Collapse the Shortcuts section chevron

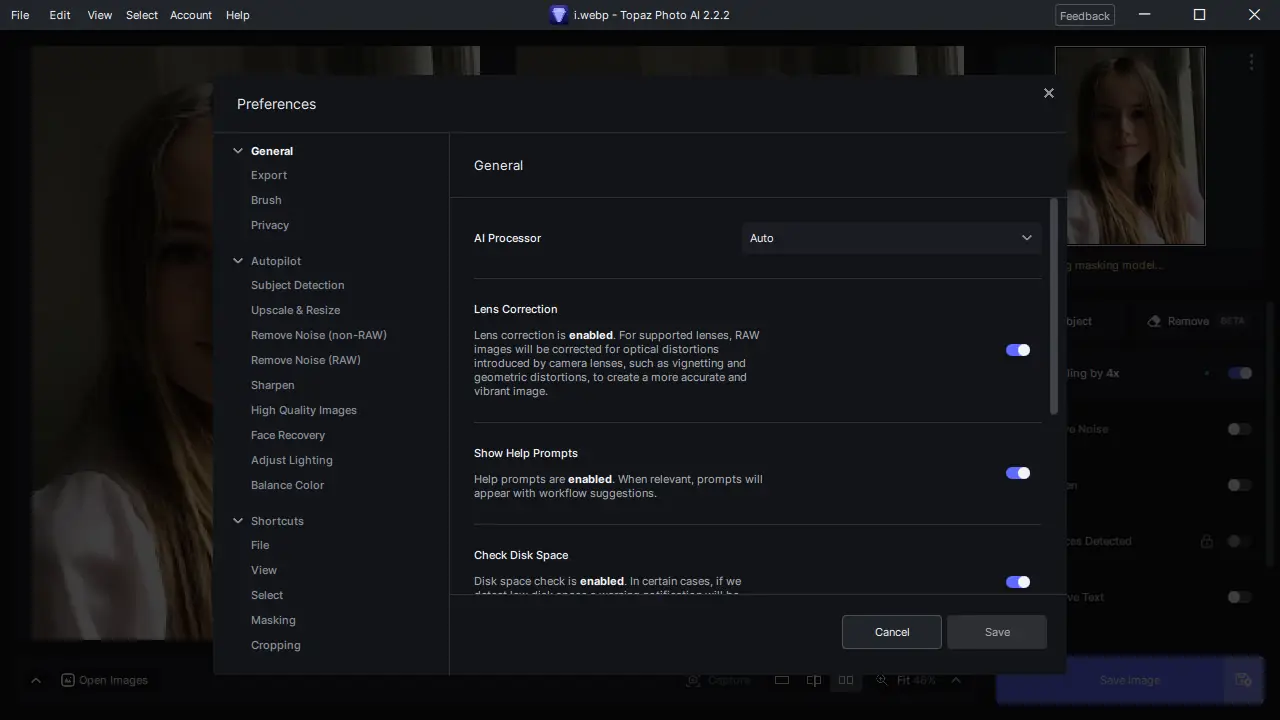(238, 521)
